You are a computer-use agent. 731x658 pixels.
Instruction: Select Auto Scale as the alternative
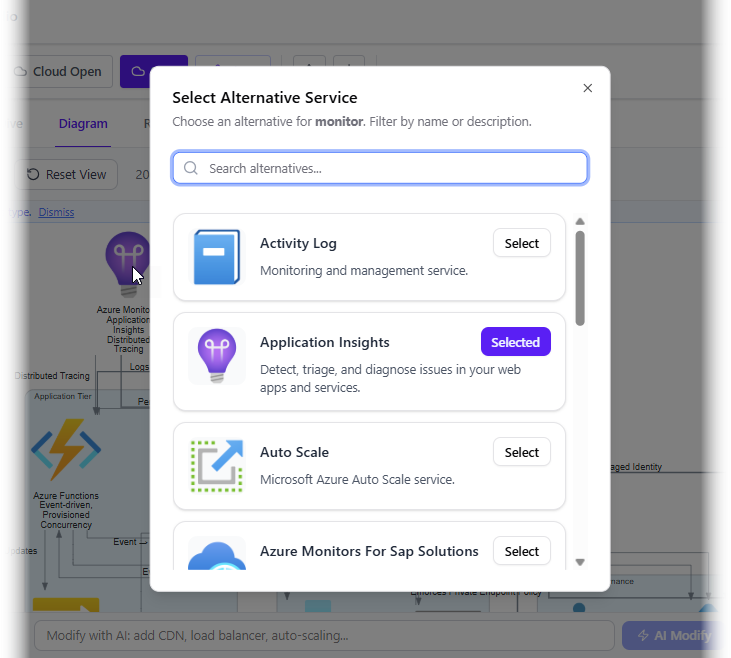click(521, 452)
